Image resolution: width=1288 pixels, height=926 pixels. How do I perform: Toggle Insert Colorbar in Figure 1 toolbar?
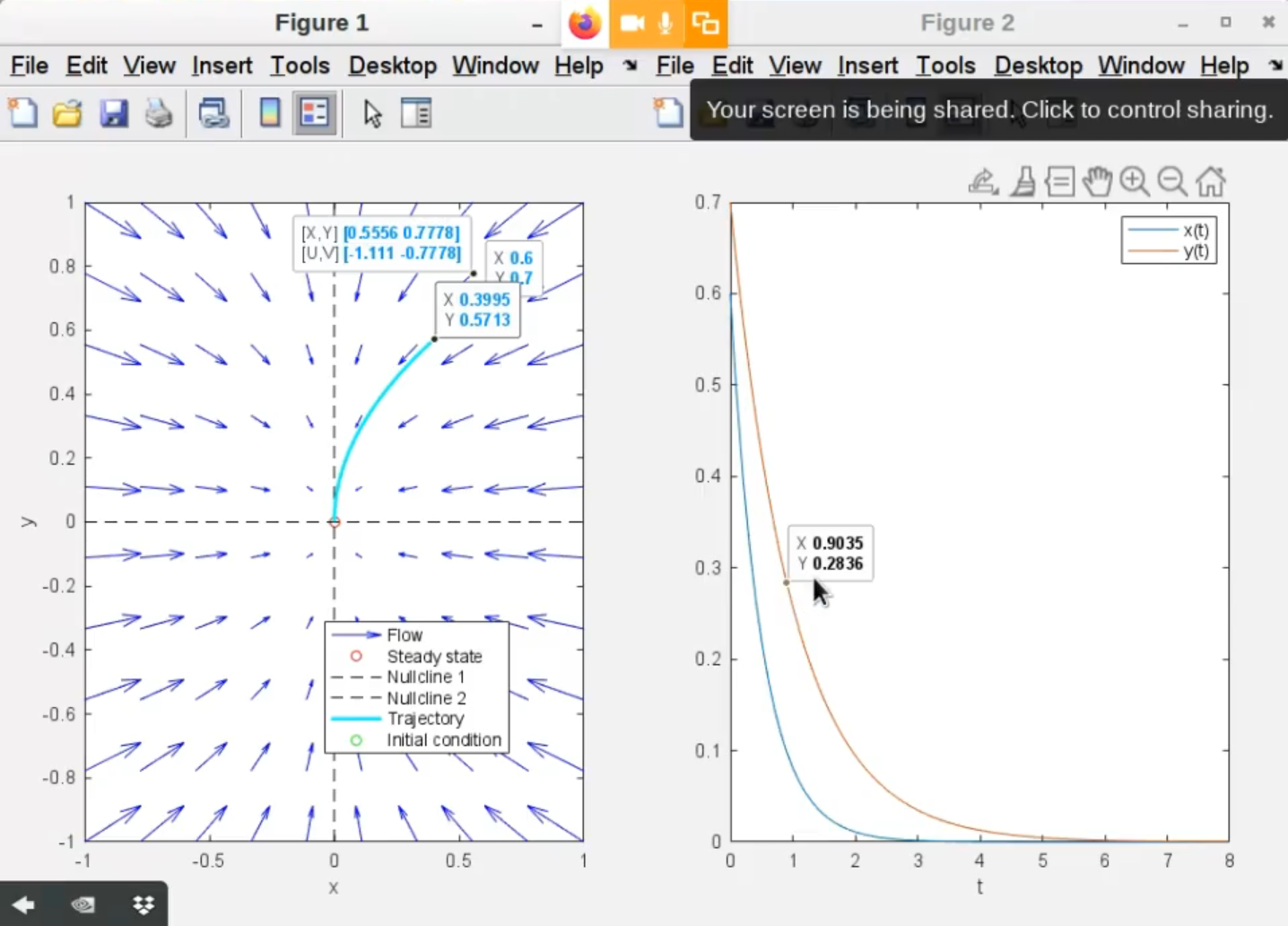tap(269, 113)
